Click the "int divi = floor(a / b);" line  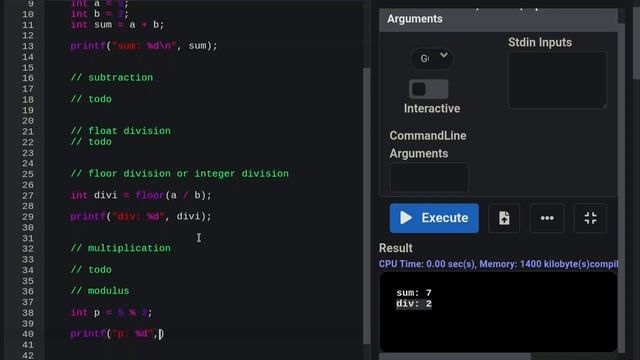point(141,195)
